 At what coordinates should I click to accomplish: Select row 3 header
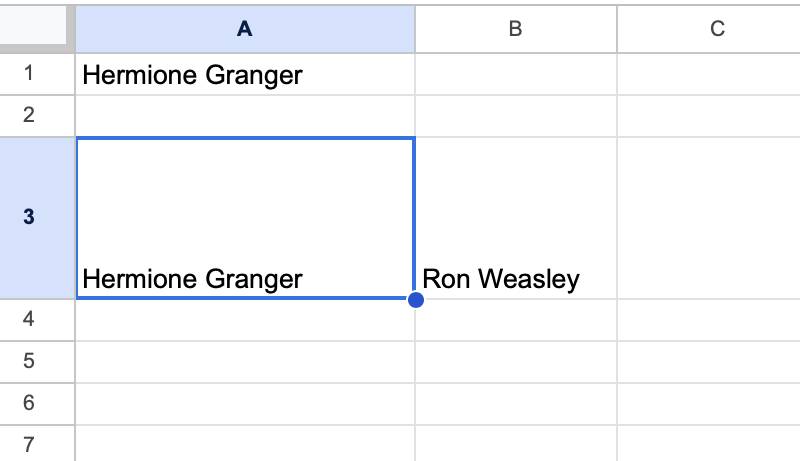pyautogui.click(x=28, y=217)
